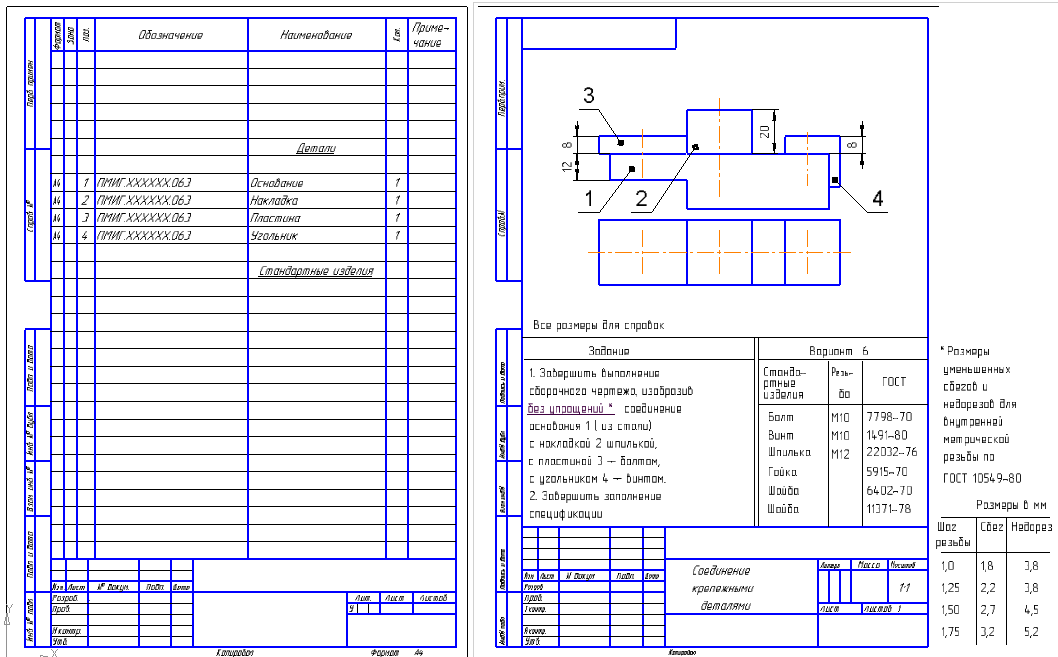Select the 'Соединение крепежными деталями' title block text

(721, 588)
